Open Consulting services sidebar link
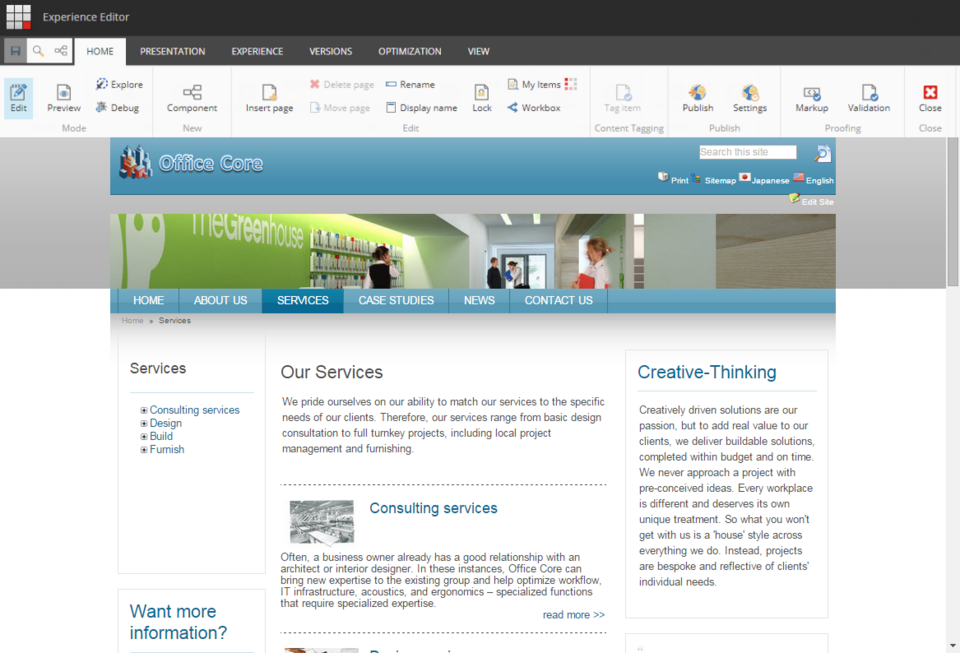The width and height of the screenshot is (960, 653). (195, 410)
